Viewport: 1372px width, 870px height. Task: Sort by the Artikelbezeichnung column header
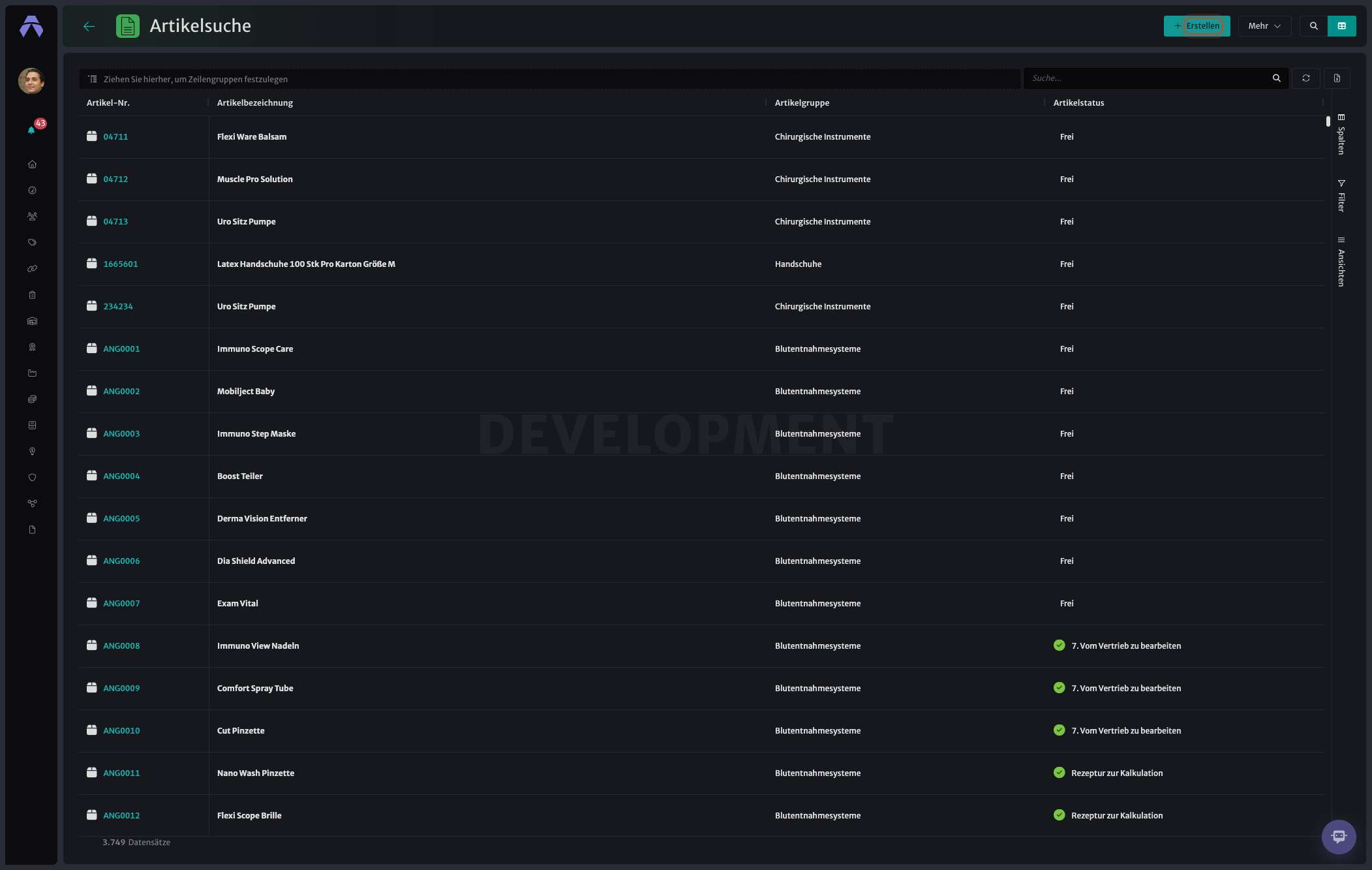[x=255, y=102]
